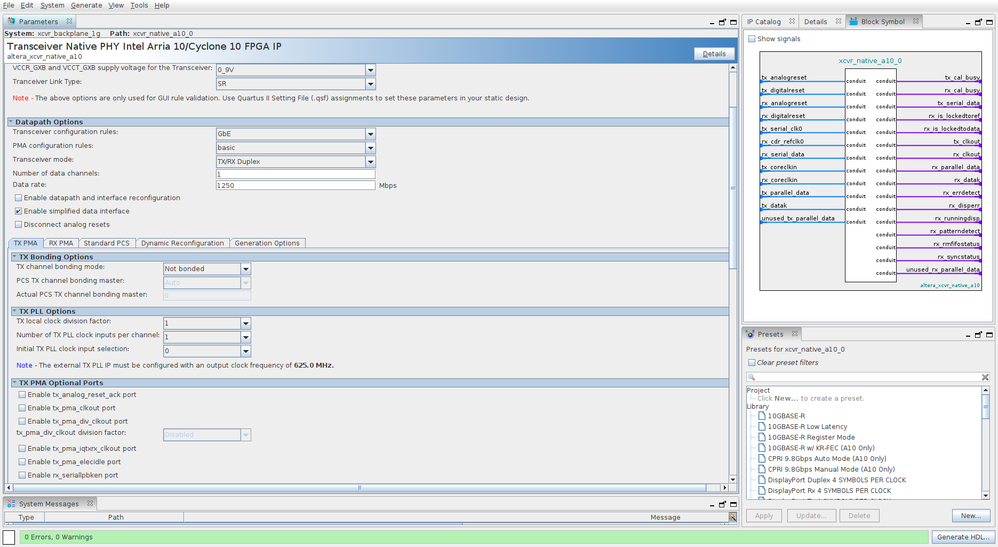Click the 10GBASE-R Low Latency preset icon

(x=761, y=427)
